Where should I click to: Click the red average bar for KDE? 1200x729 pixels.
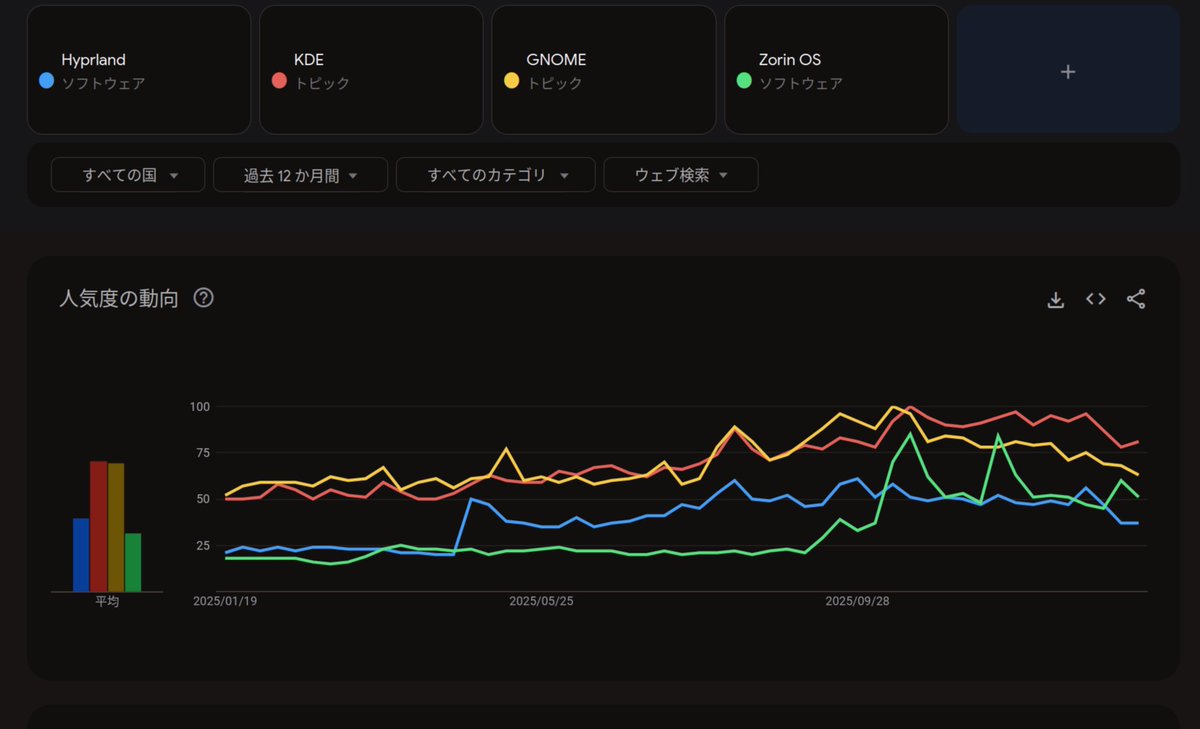tap(98, 527)
